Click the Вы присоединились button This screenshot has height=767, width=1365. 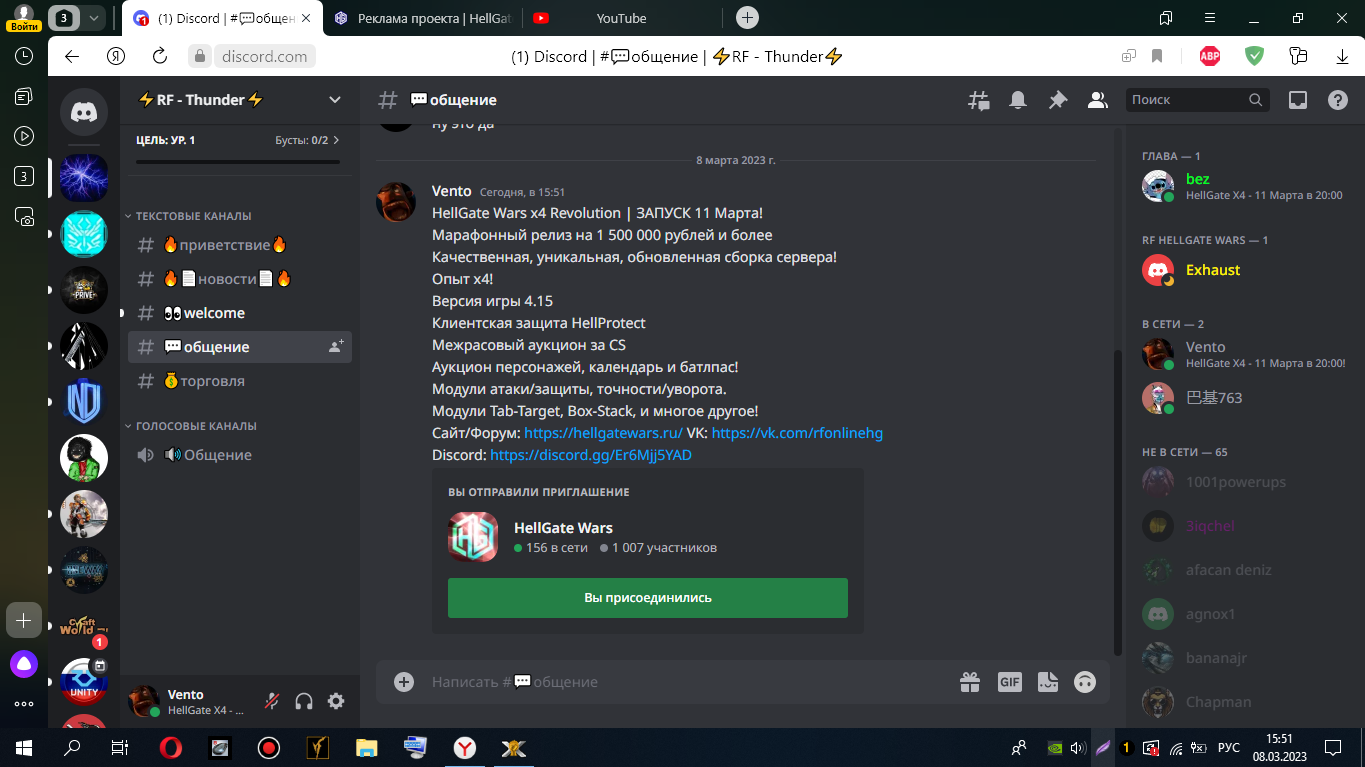[x=648, y=597]
